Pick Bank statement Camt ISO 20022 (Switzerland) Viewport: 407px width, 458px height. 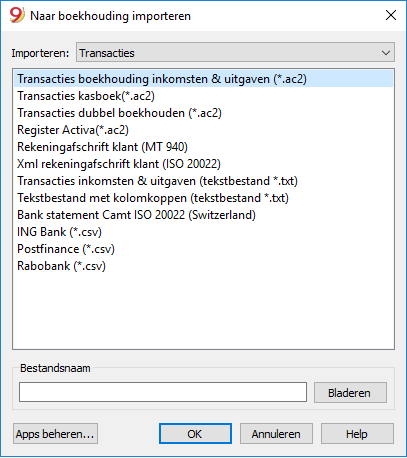click(x=203, y=215)
